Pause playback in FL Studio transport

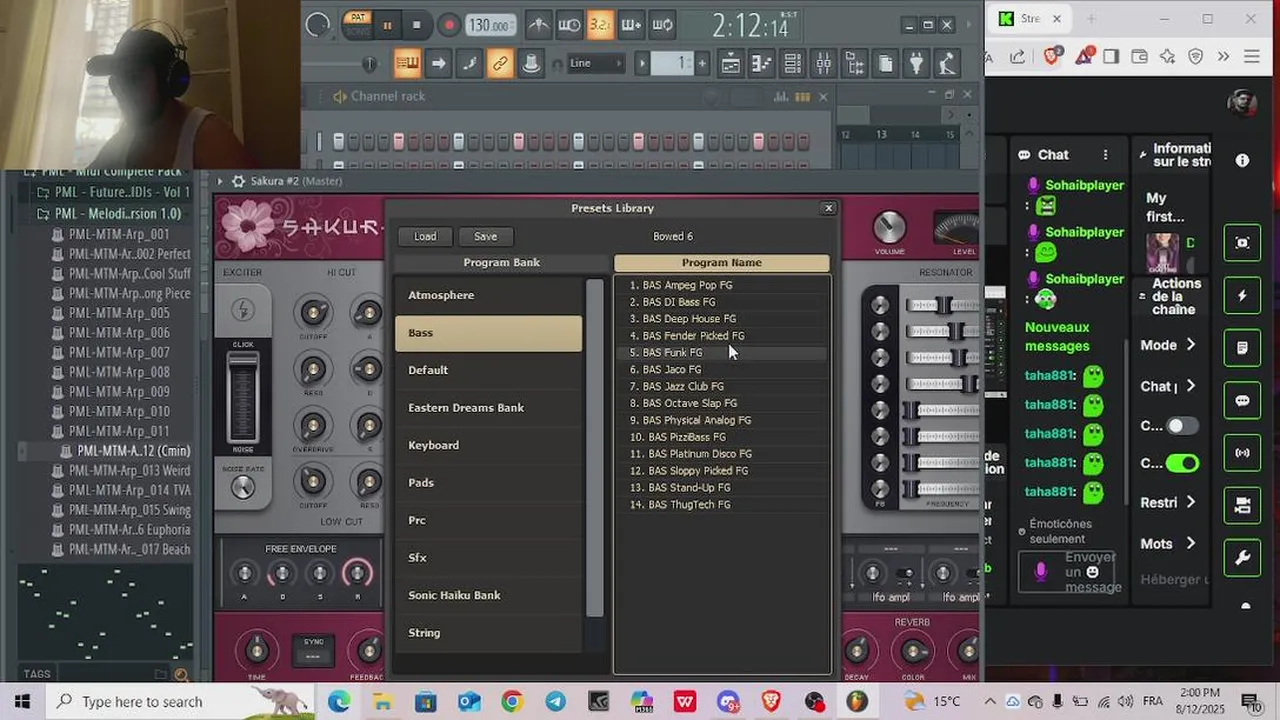pos(387,25)
